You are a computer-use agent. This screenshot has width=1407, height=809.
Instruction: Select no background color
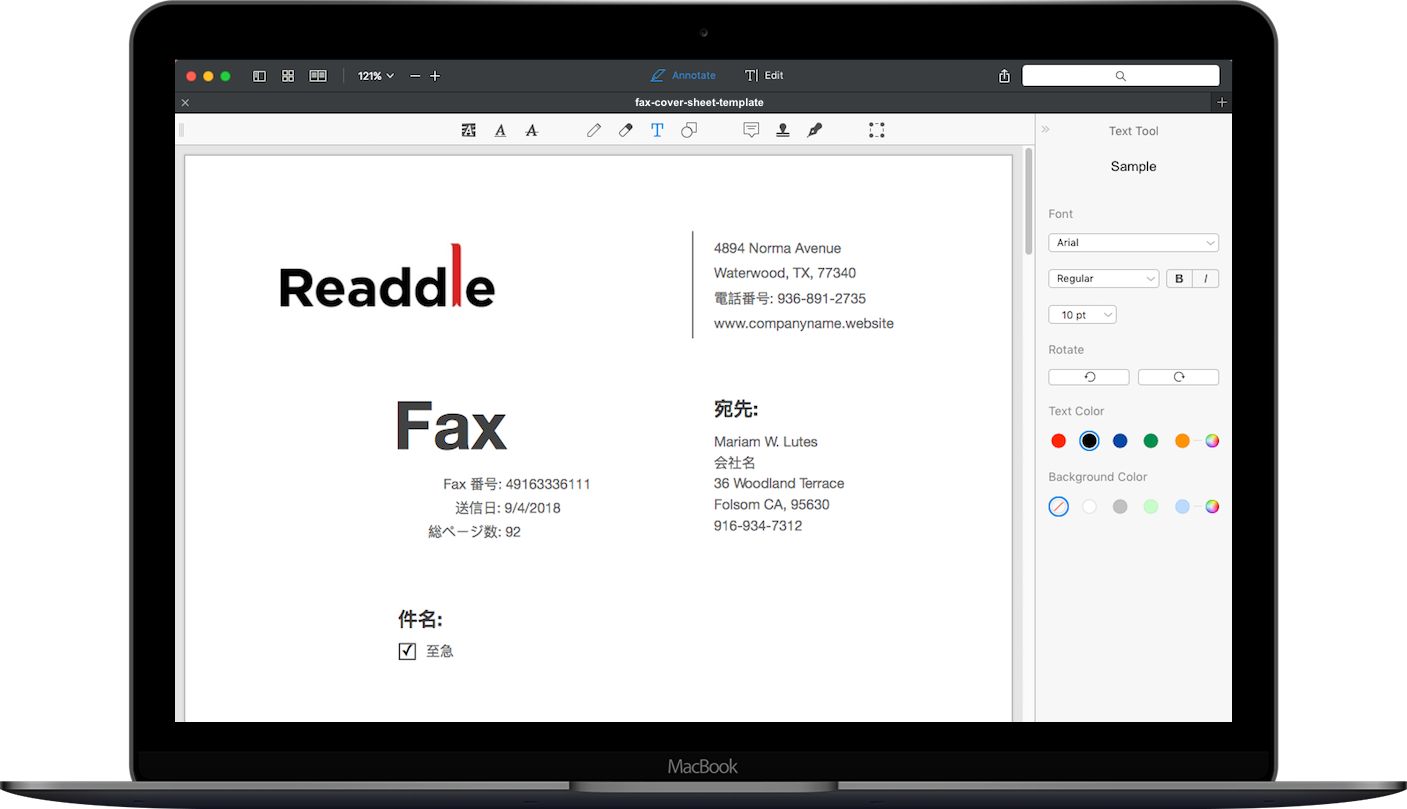(x=1059, y=507)
